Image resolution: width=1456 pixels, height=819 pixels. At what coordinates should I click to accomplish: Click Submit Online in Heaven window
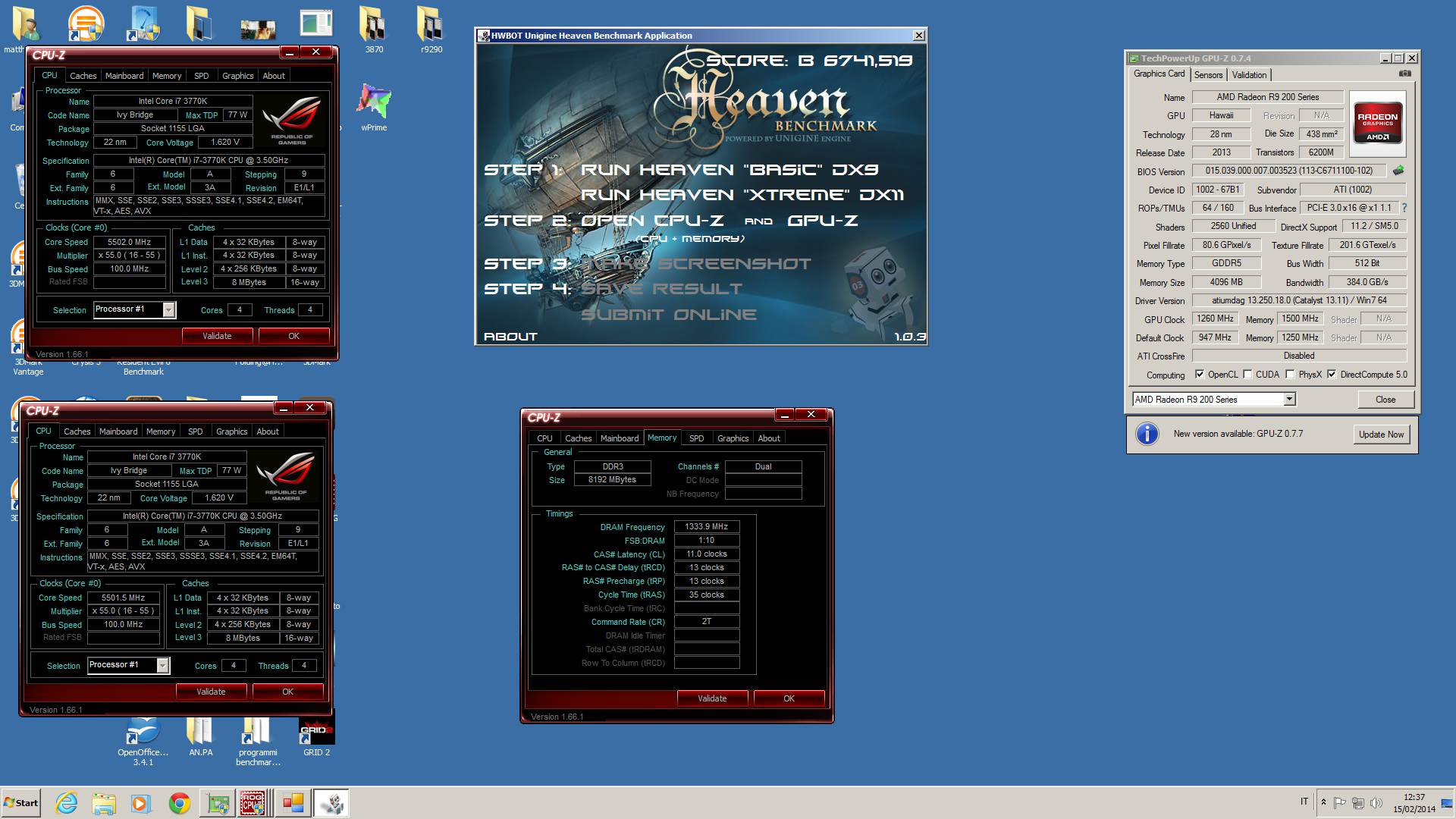point(669,315)
